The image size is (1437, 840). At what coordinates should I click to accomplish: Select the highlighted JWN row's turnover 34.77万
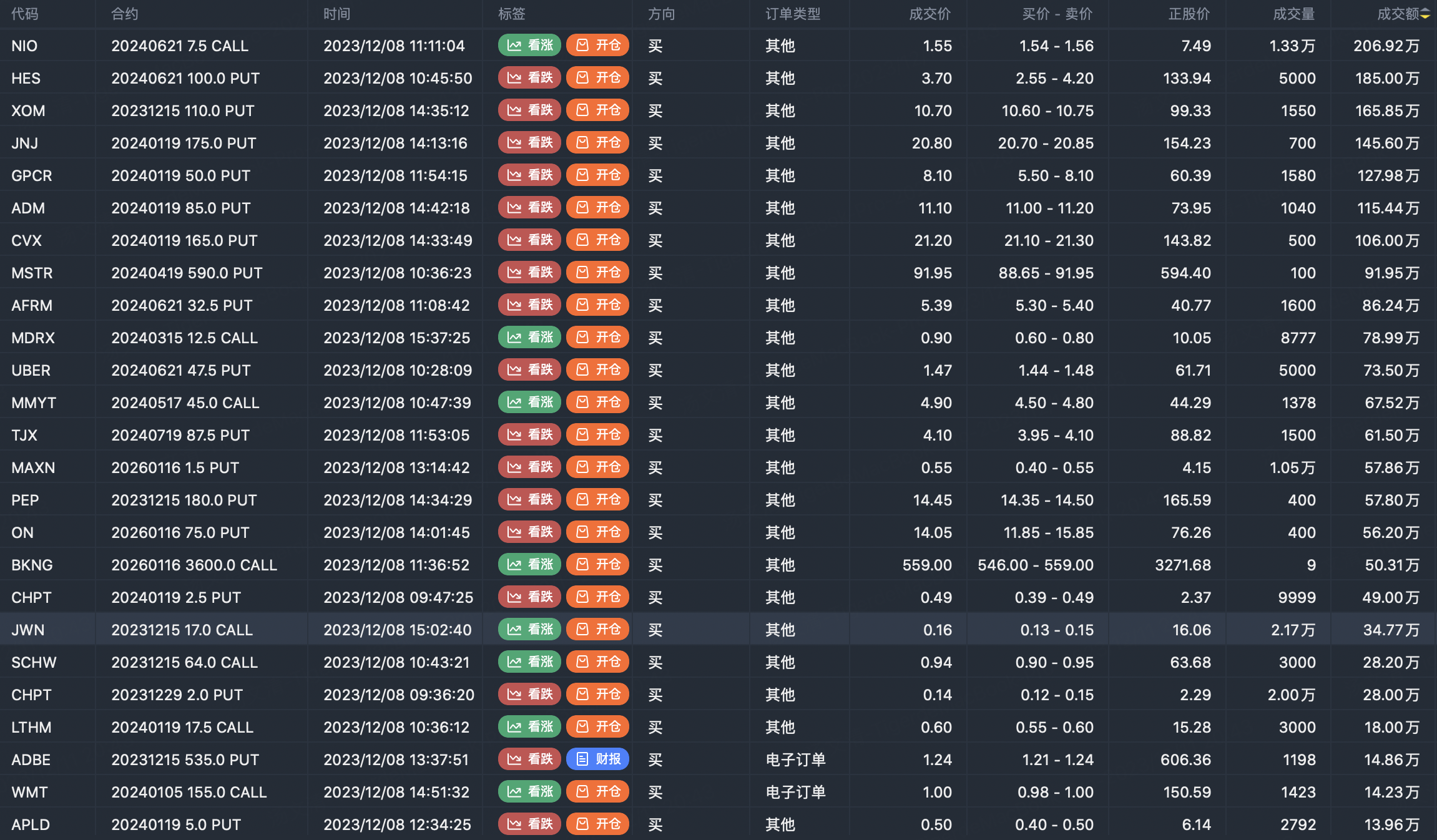1391,630
